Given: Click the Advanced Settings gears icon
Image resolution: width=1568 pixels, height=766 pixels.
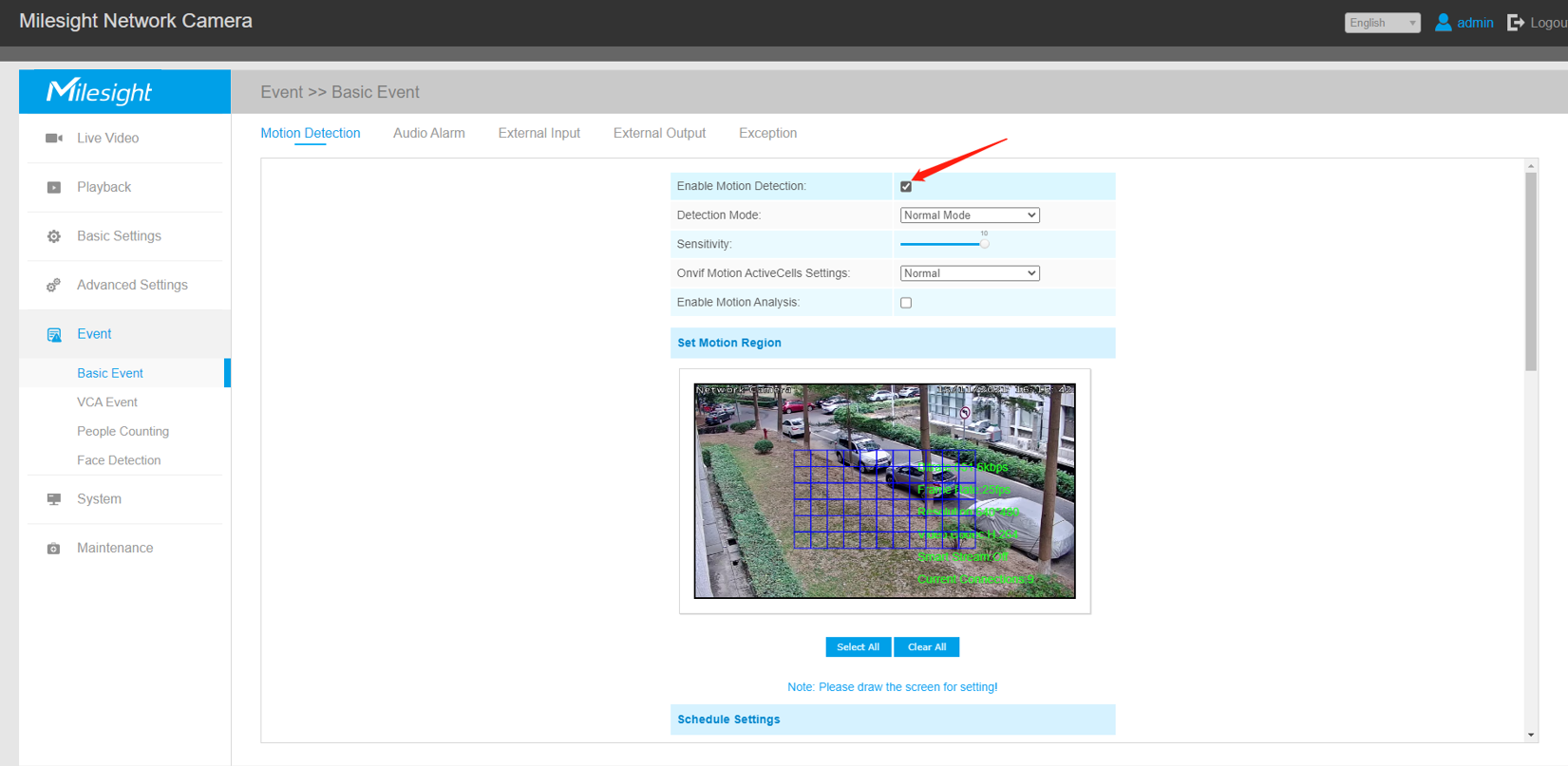Looking at the screenshot, I should coord(54,286).
